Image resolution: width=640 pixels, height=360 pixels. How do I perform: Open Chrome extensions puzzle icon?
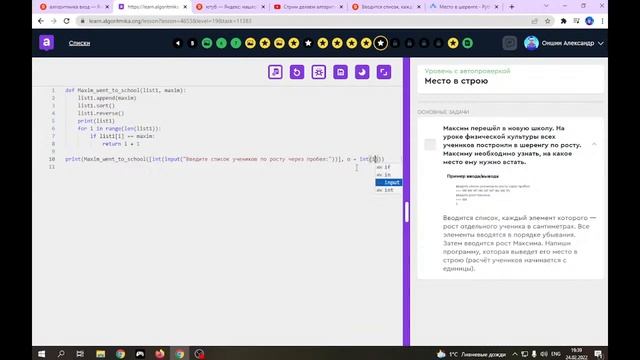(x=563, y=21)
